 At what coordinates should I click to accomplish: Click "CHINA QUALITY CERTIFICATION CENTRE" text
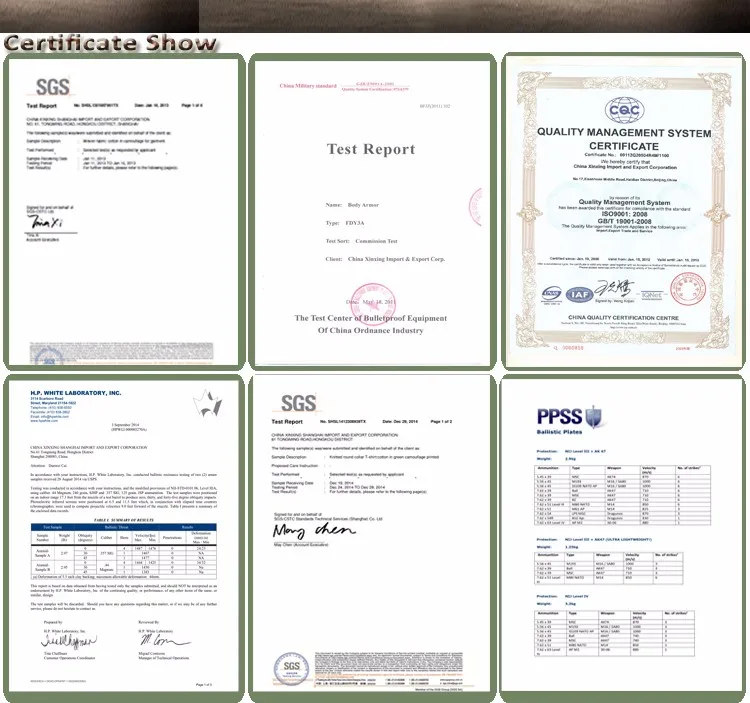coord(623,318)
